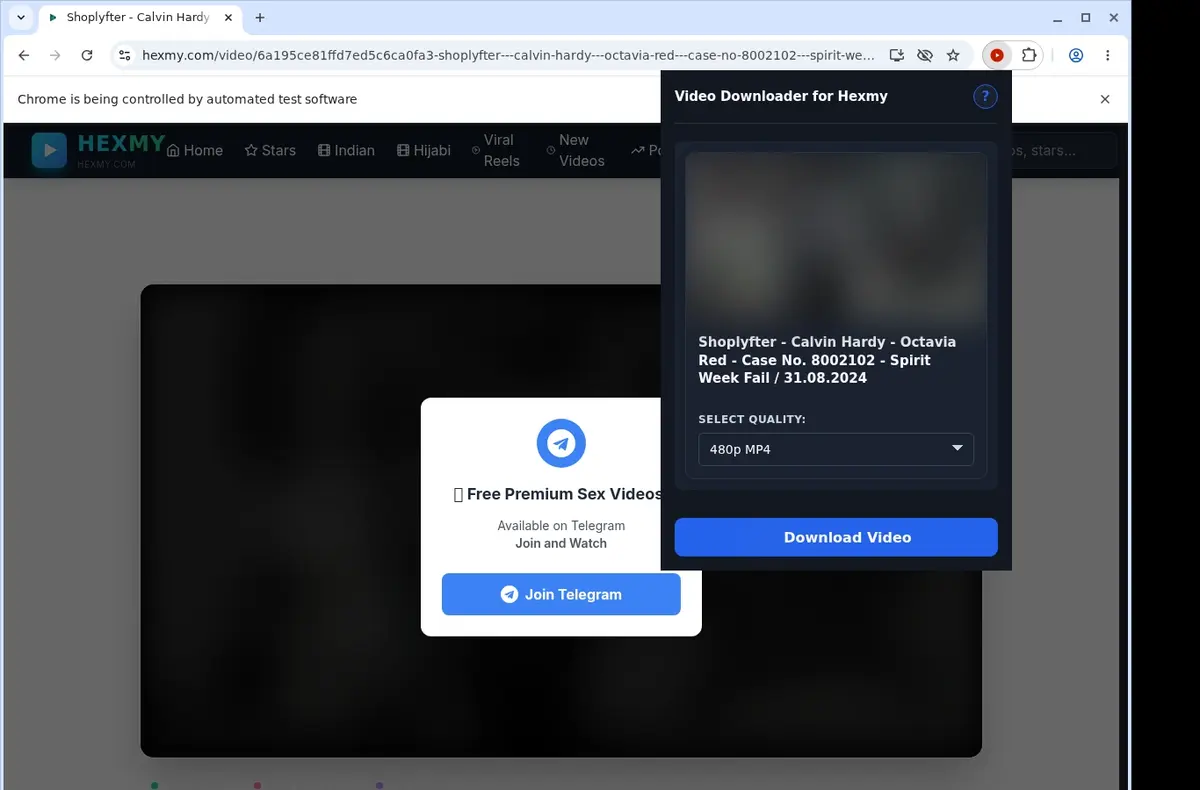
Task: Open the Home nav link
Action: [x=195, y=150]
